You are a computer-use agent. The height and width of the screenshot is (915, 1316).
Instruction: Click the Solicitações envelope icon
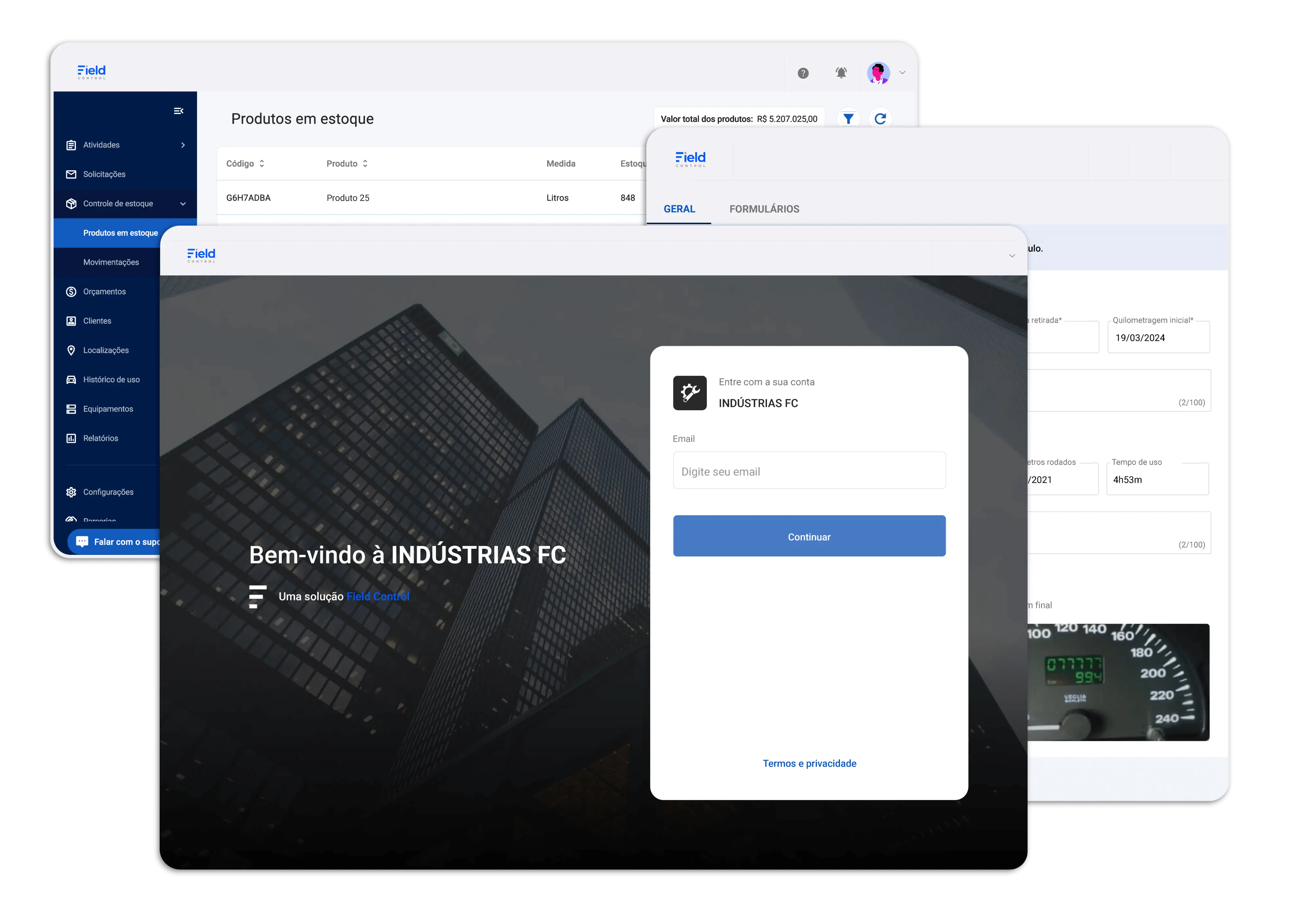(71, 174)
